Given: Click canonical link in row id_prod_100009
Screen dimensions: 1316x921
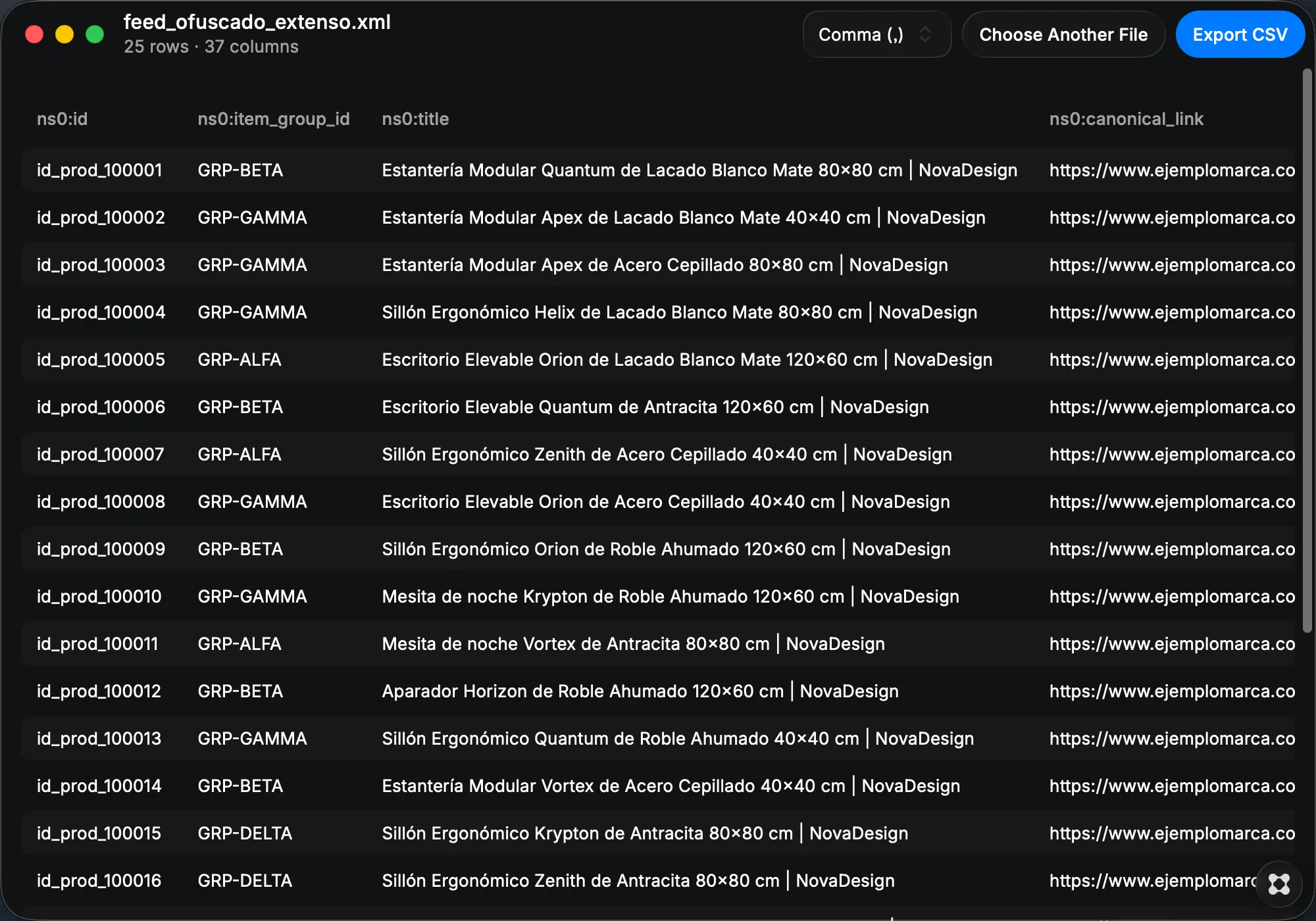Looking at the screenshot, I should click(x=1172, y=549).
